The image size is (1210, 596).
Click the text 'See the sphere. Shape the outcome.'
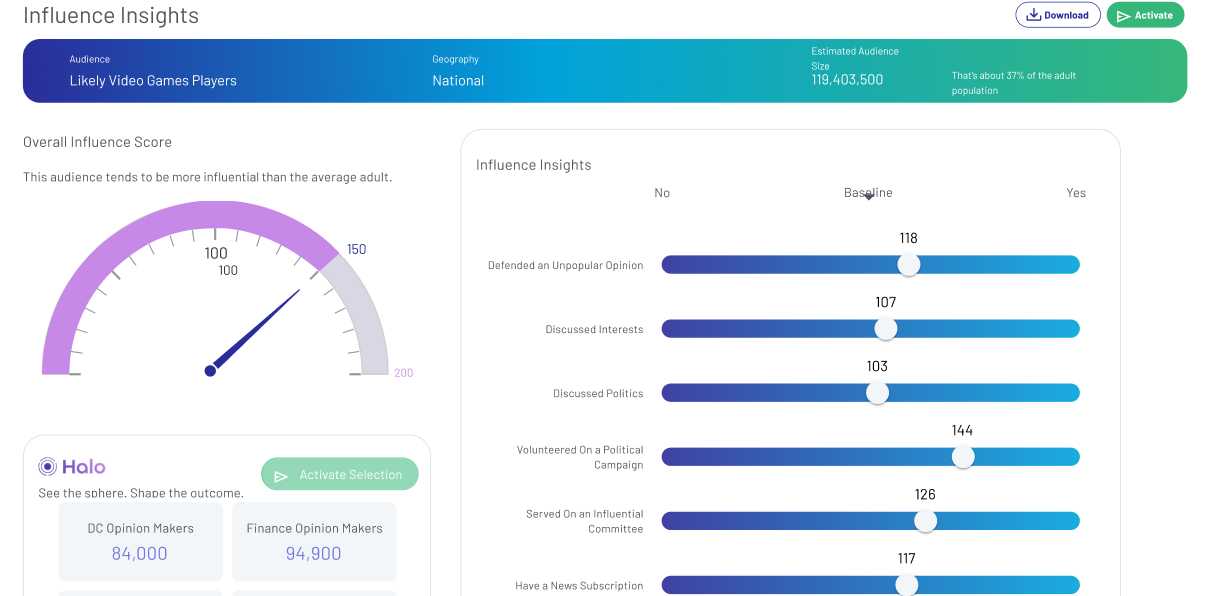[141, 493]
